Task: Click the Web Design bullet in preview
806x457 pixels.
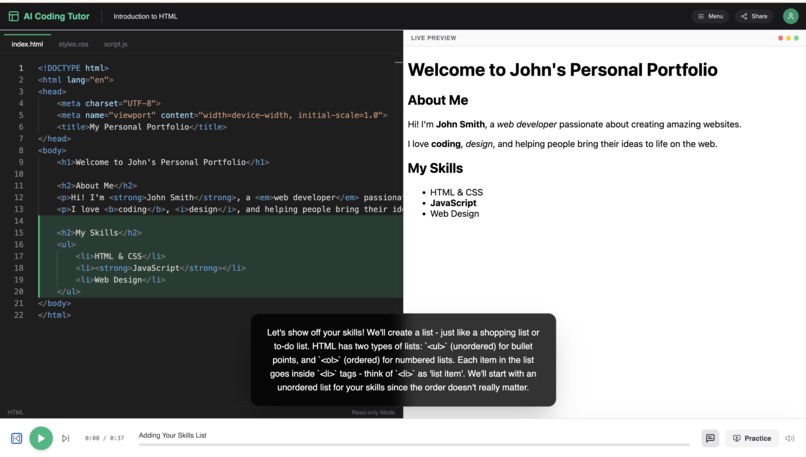Action: [454, 214]
